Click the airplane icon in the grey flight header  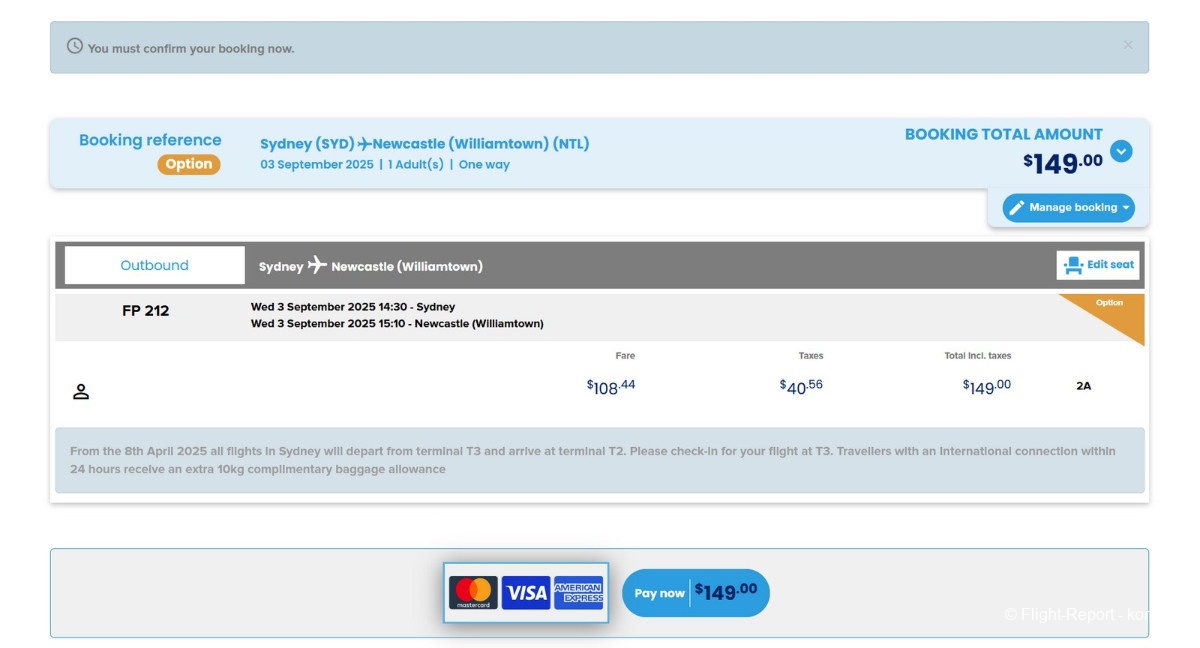click(x=317, y=265)
